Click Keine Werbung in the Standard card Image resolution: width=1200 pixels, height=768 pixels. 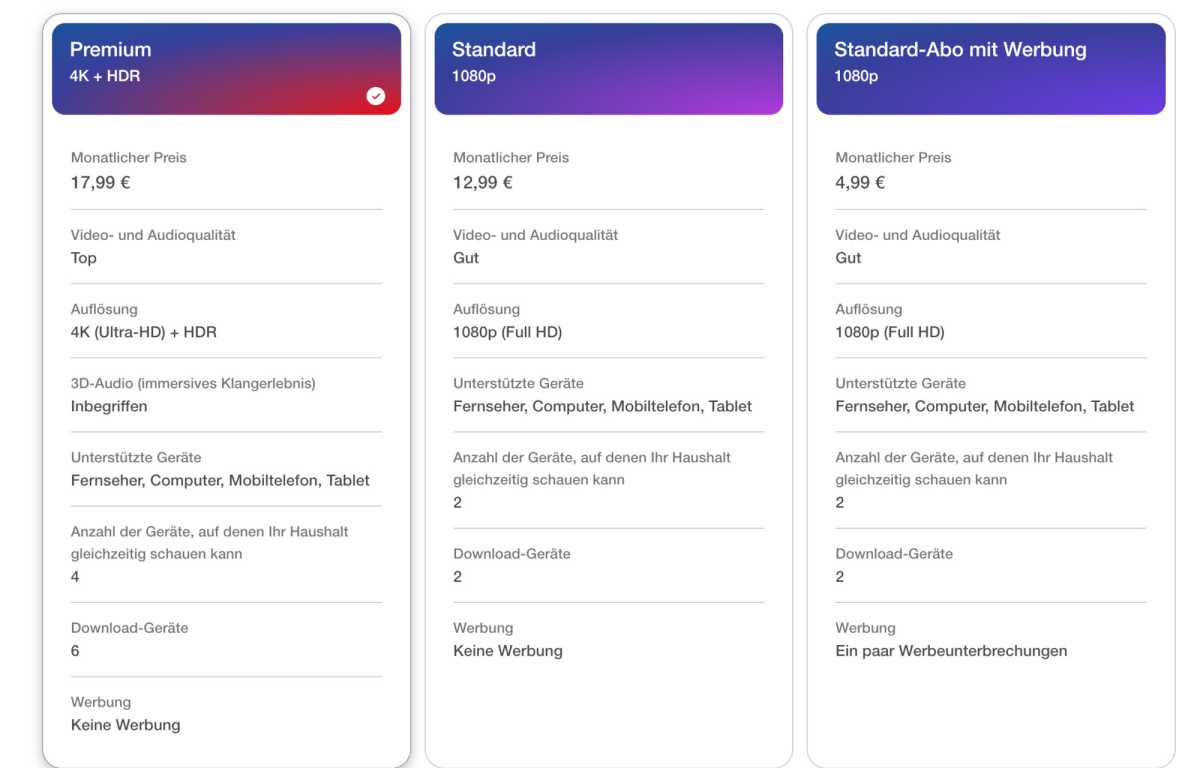pos(508,651)
